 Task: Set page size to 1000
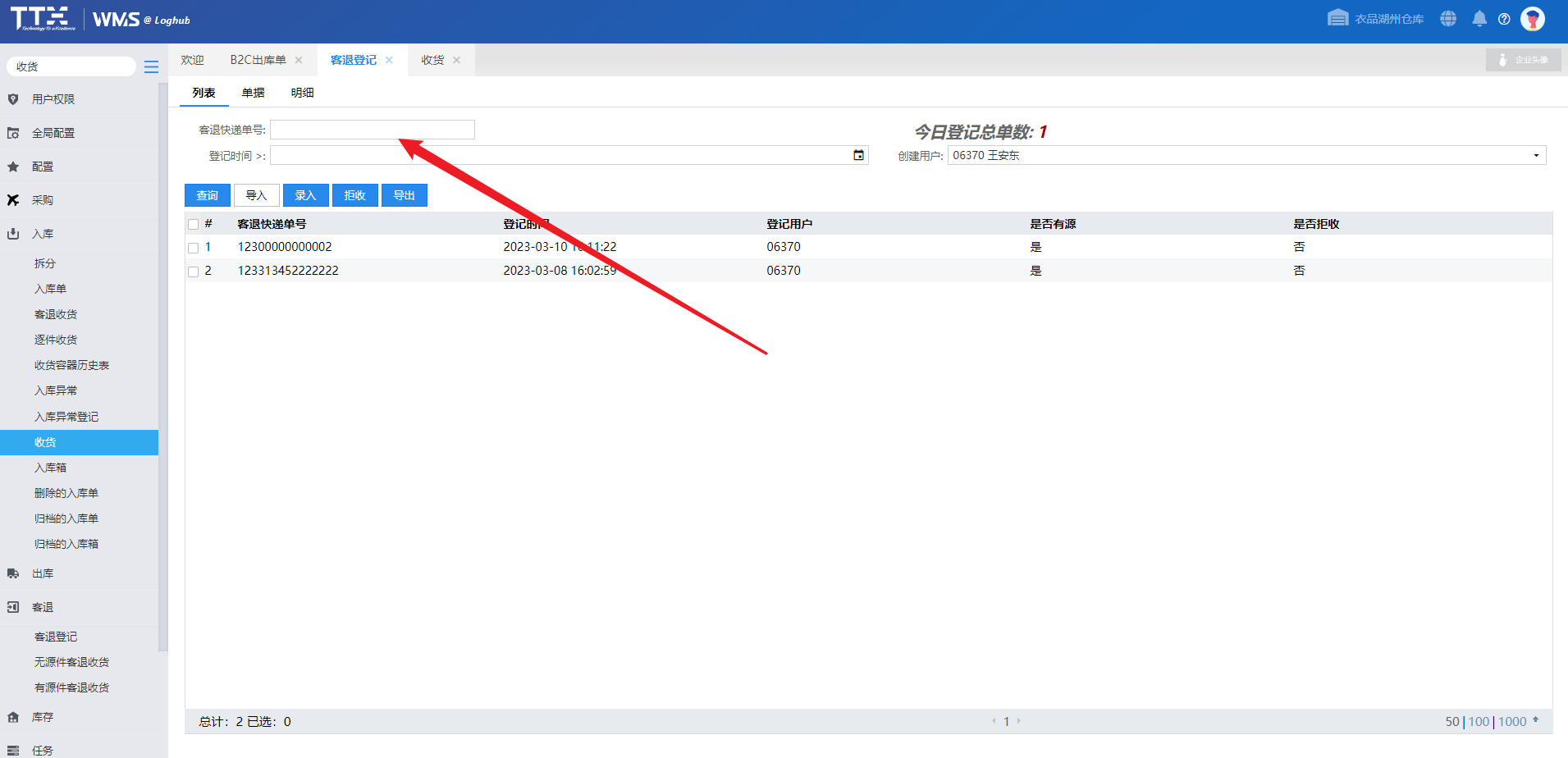[x=1512, y=722]
